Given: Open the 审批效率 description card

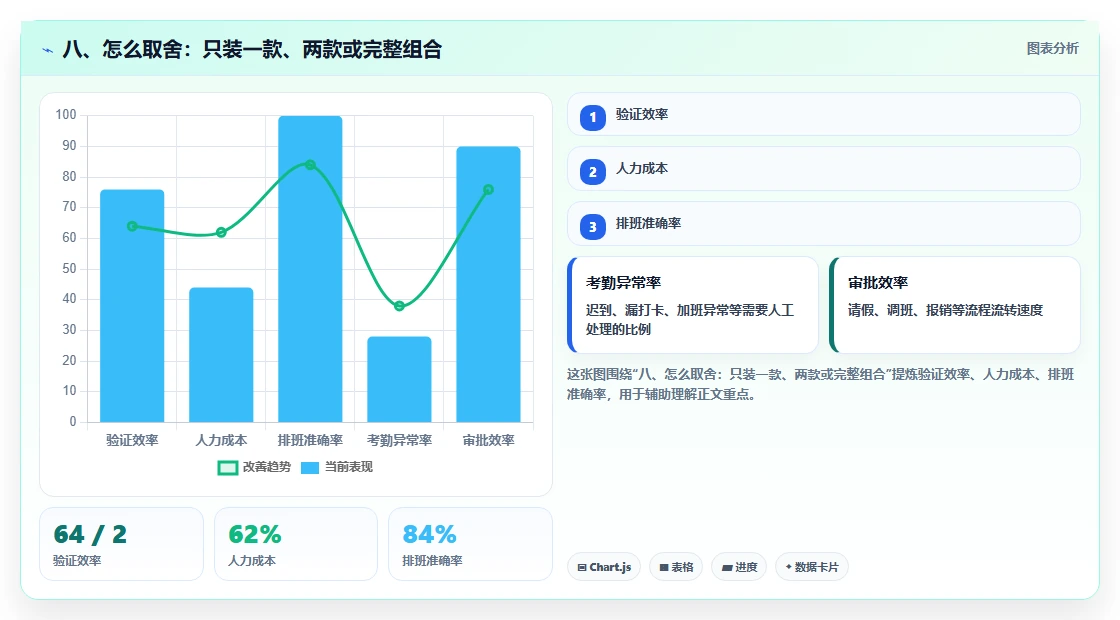Looking at the screenshot, I should (x=955, y=305).
